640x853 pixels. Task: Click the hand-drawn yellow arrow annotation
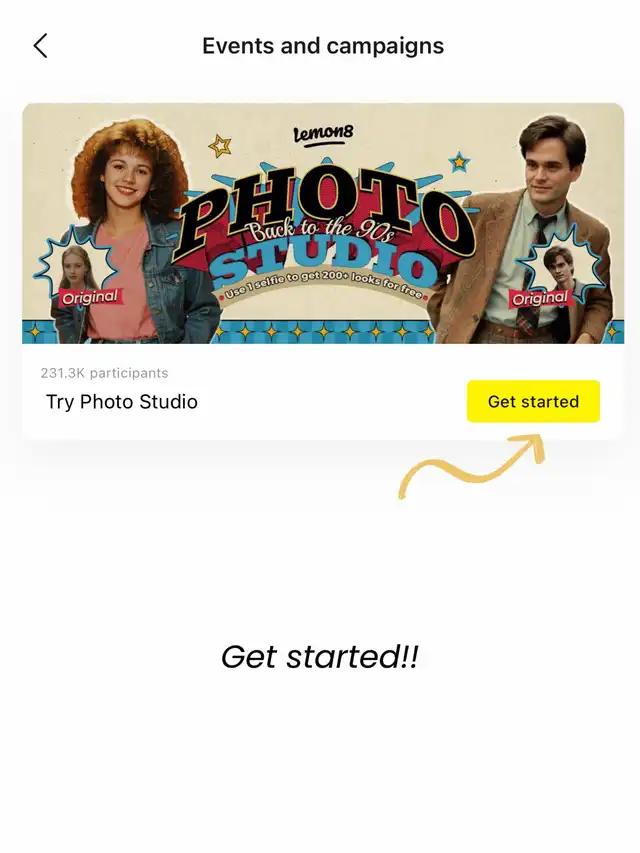pyautogui.click(x=471, y=465)
